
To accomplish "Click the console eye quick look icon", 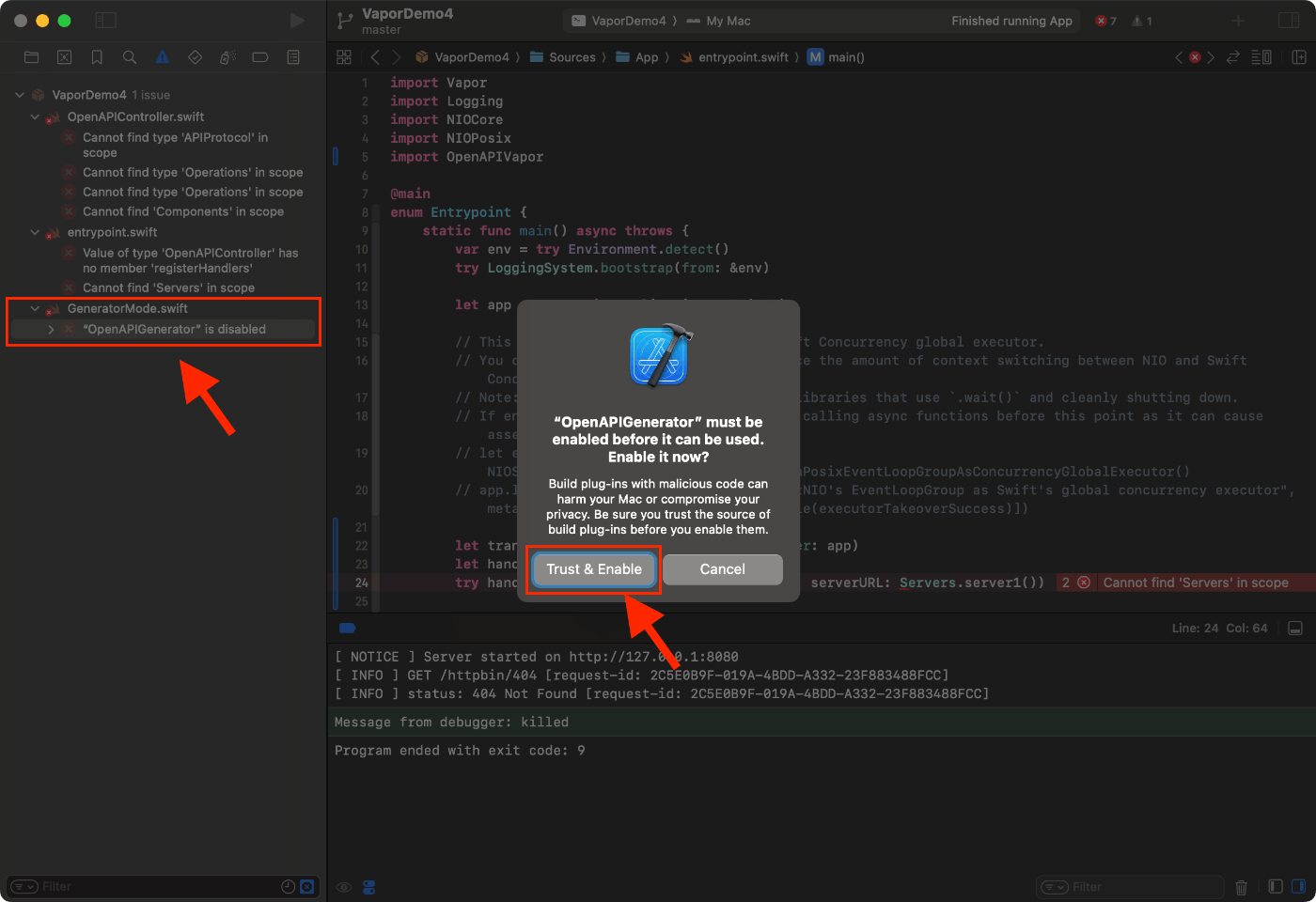I will click(x=344, y=887).
